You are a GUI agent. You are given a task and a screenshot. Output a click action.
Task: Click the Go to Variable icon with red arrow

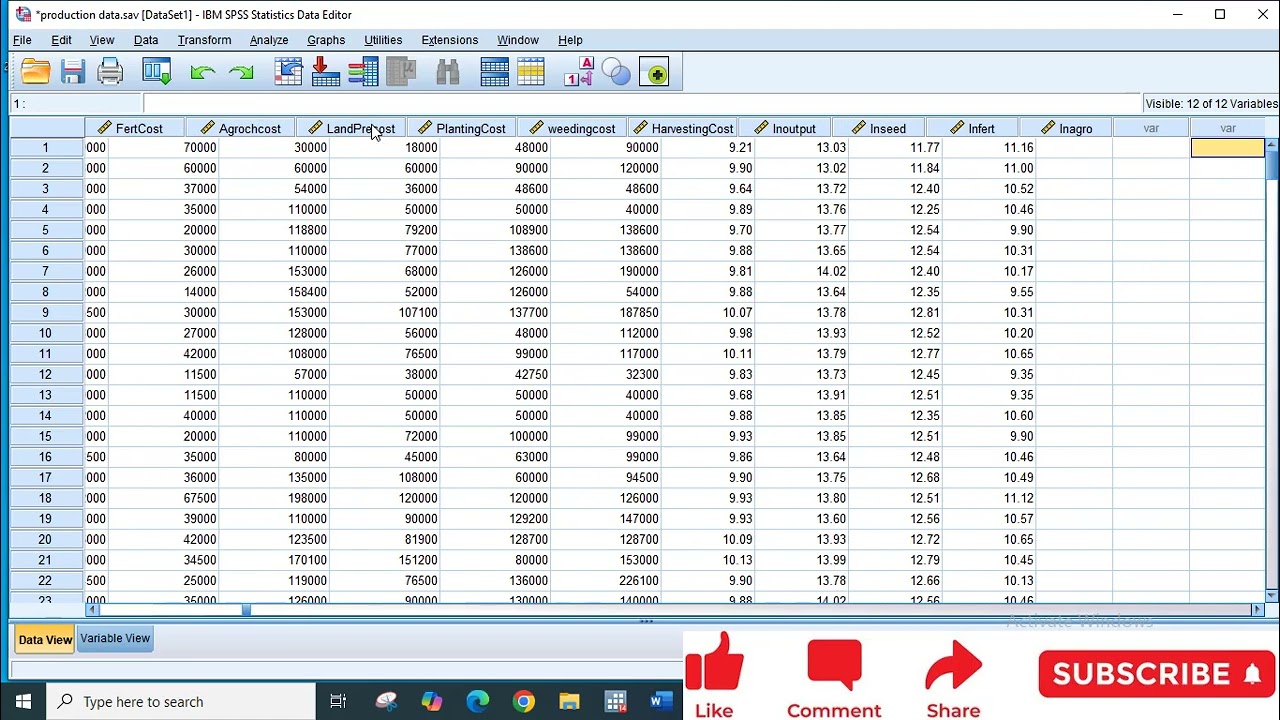click(x=325, y=72)
